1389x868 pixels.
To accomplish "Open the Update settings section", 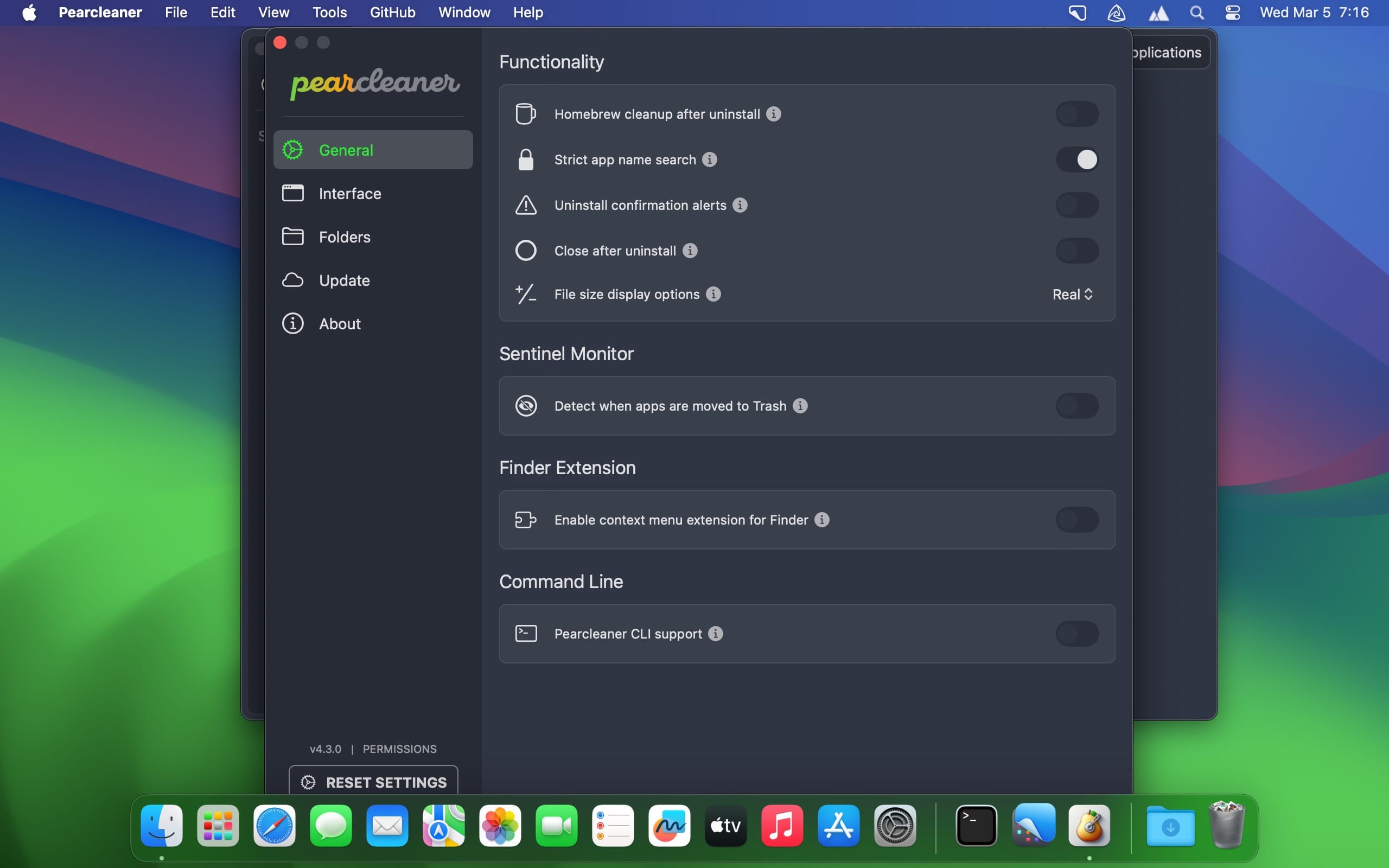I will click(x=344, y=280).
